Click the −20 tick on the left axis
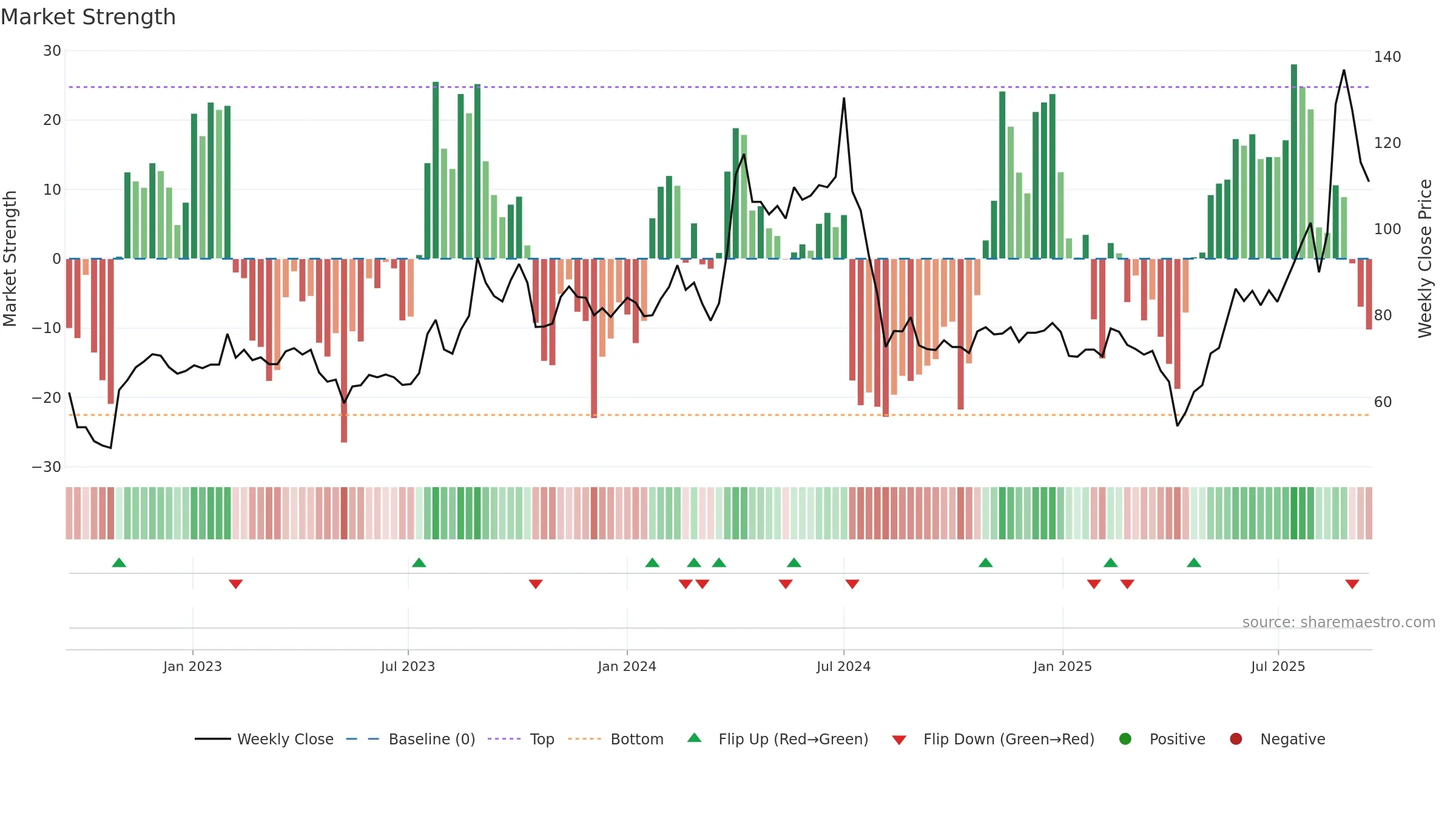 pos(47,398)
